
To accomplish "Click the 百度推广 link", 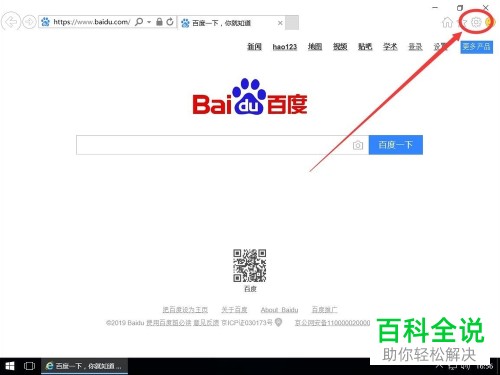I will click(x=324, y=310).
